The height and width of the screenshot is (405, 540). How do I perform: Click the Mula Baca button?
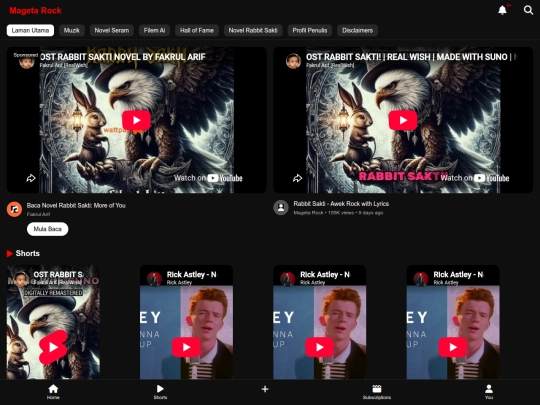click(48, 229)
